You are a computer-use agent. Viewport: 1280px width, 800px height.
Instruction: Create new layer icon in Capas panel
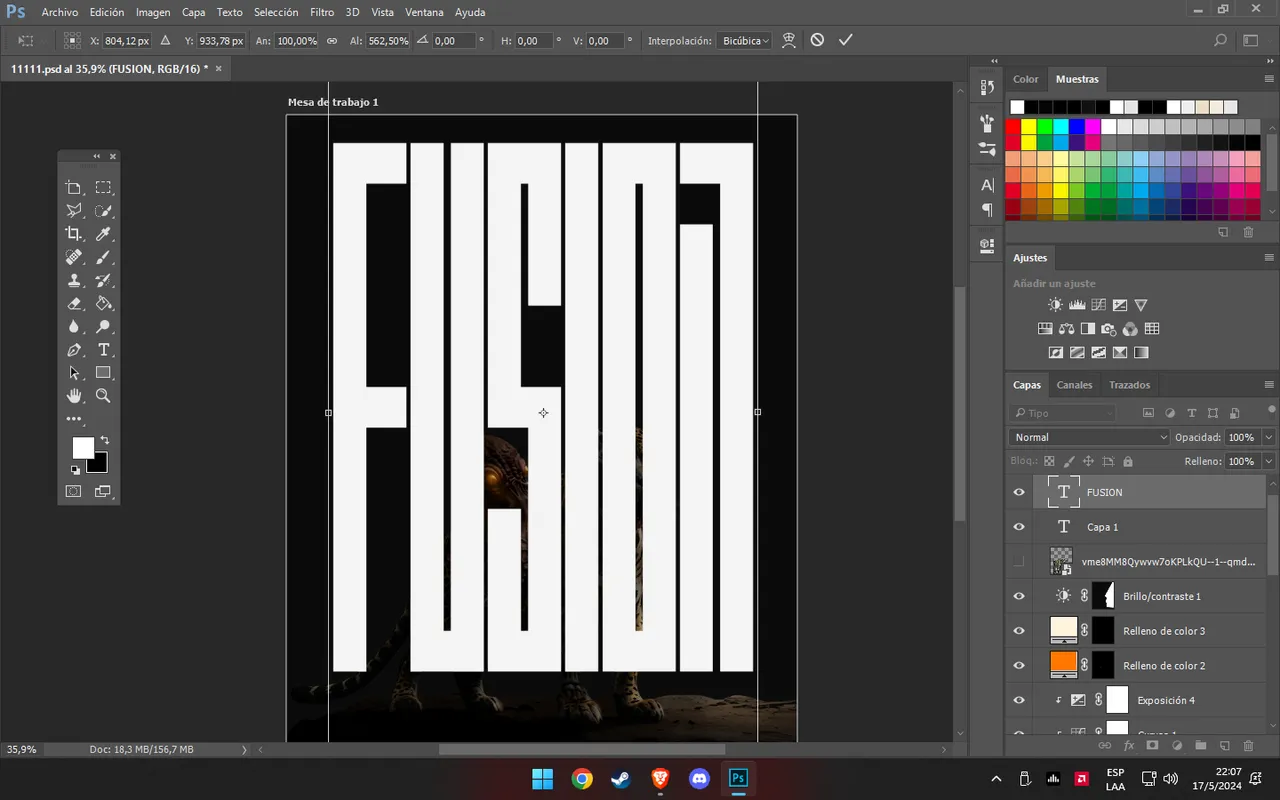point(1224,746)
